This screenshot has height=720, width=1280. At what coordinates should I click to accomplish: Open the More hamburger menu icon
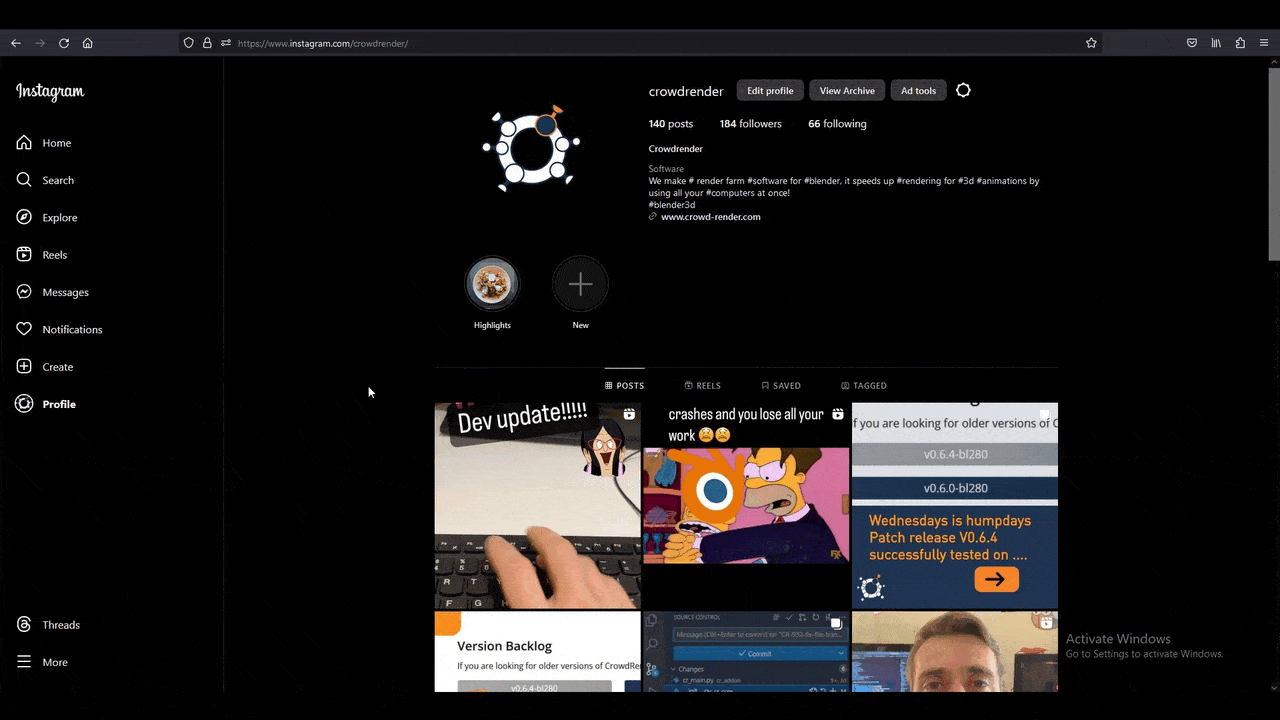pos(24,662)
